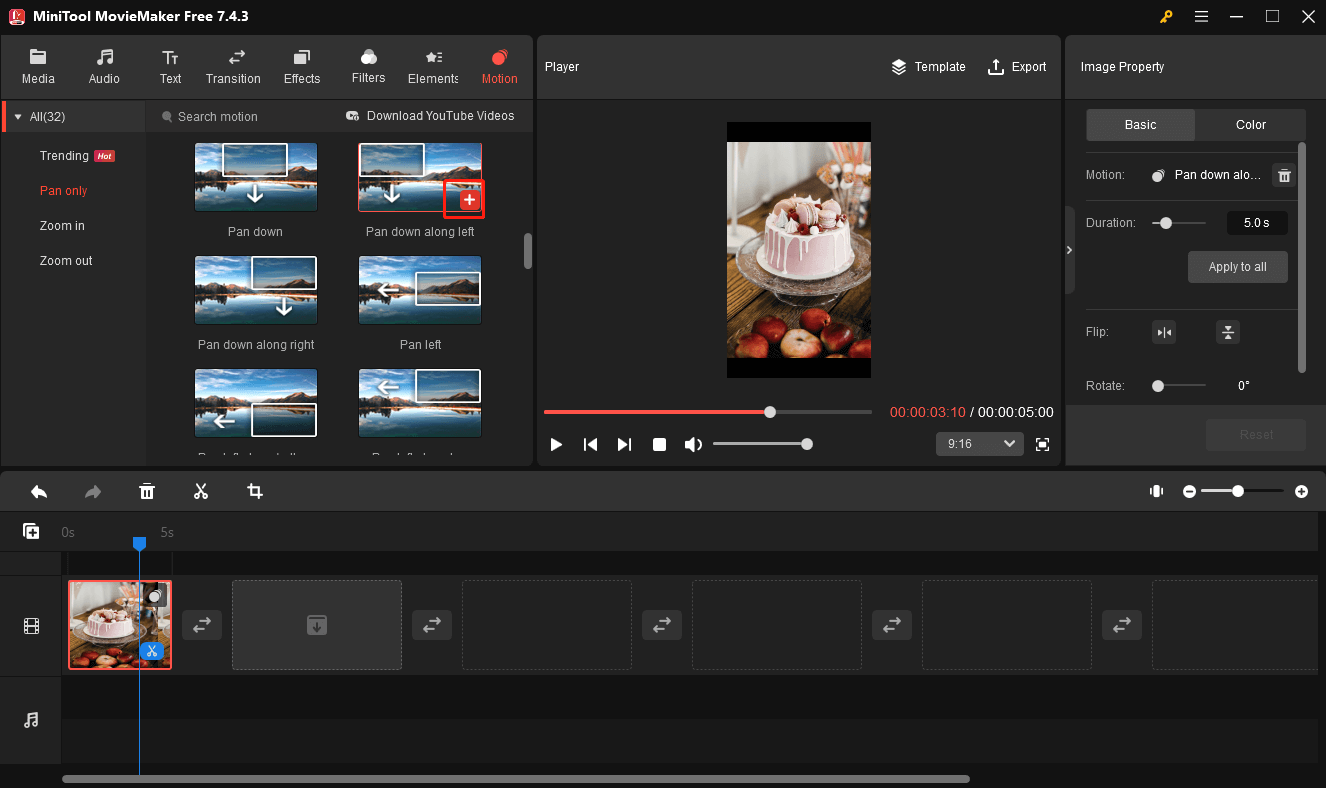Click the video track icon
This screenshot has width=1326, height=788.
pos(32,626)
